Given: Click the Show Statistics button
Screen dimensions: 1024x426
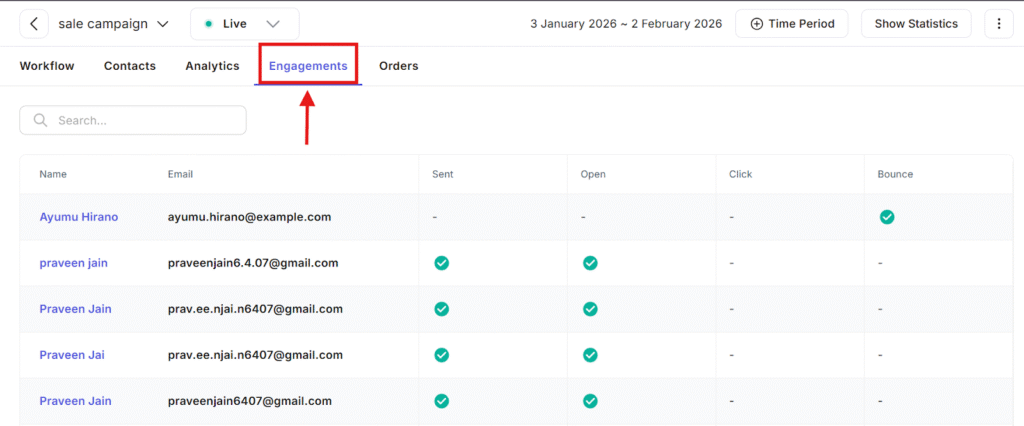Looking at the screenshot, I should pos(915,23).
